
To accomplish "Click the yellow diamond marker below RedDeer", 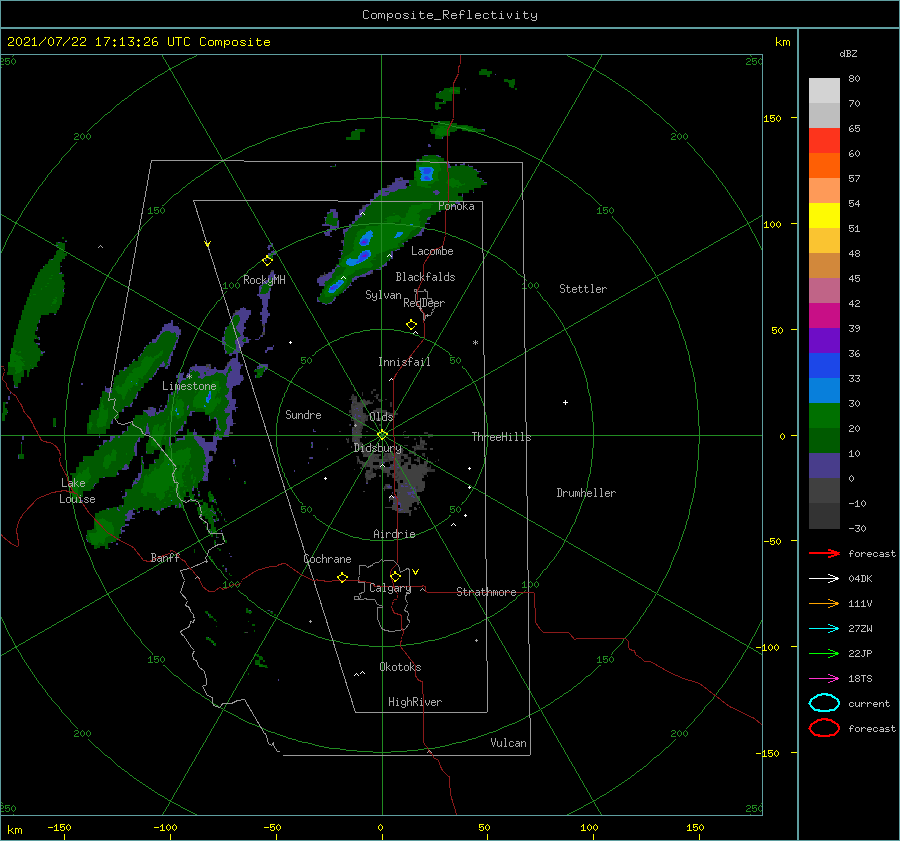I will coord(411,325).
